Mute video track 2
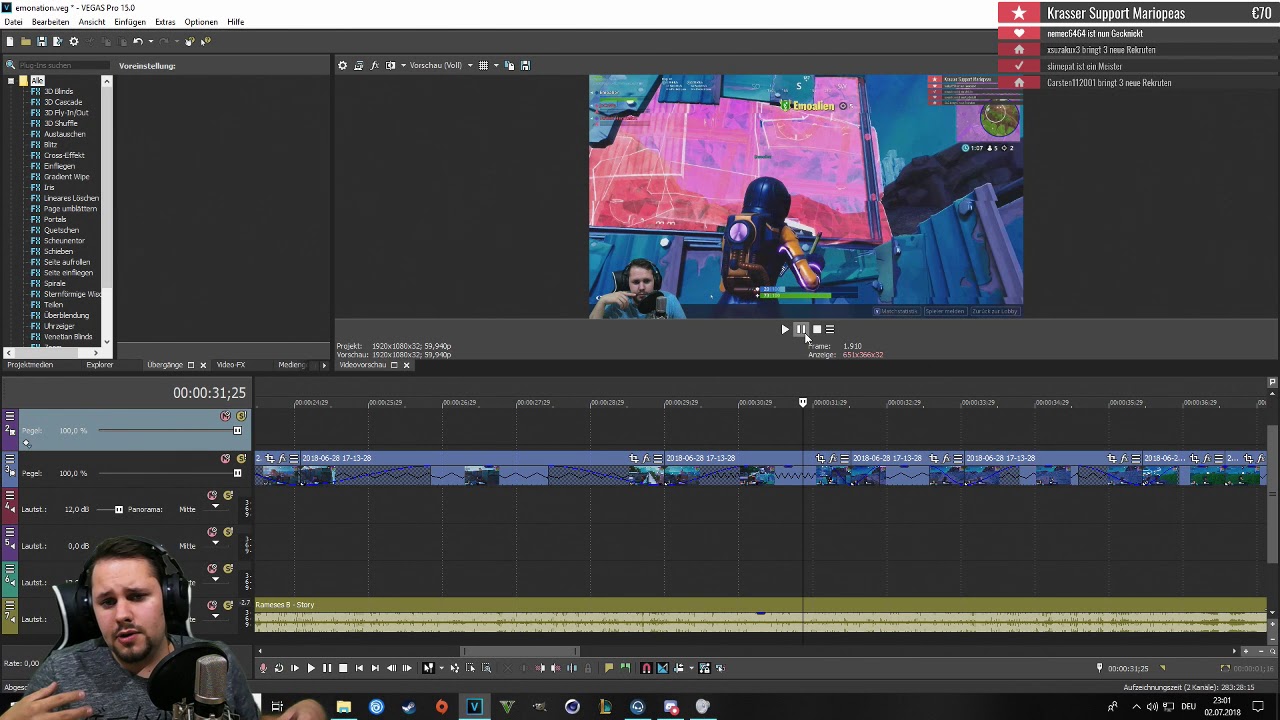This screenshot has width=1280, height=720. coord(225,416)
